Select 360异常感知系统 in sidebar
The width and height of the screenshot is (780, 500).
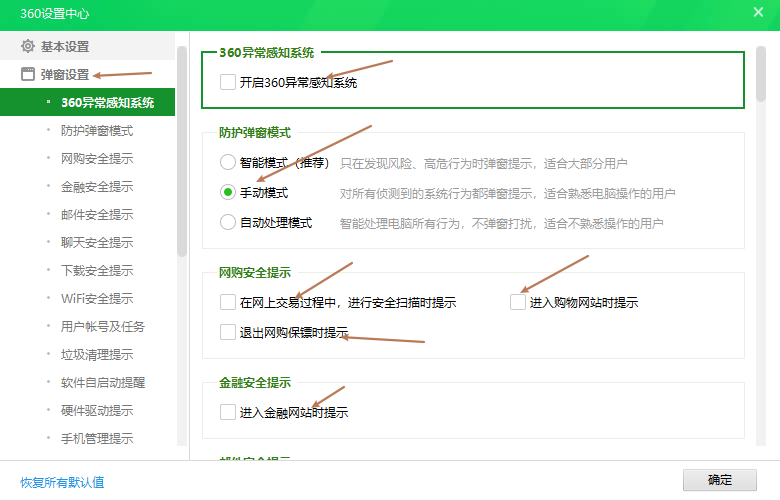pyautogui.click(x=88, y=102)
